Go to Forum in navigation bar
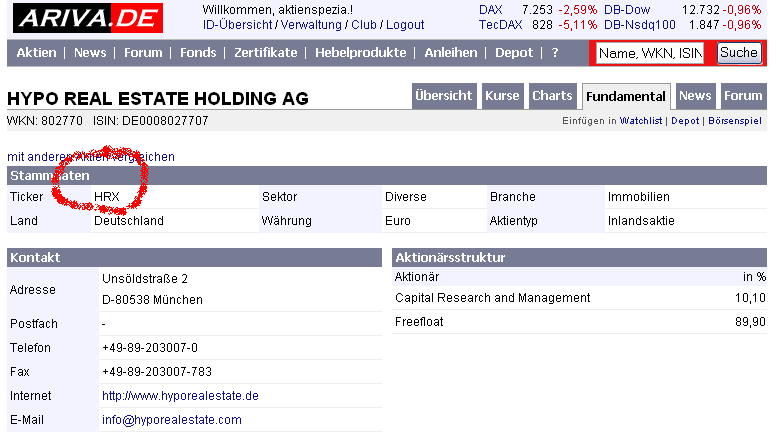The width and height of the screenshot is (776, 436). (x=143, y=53)
